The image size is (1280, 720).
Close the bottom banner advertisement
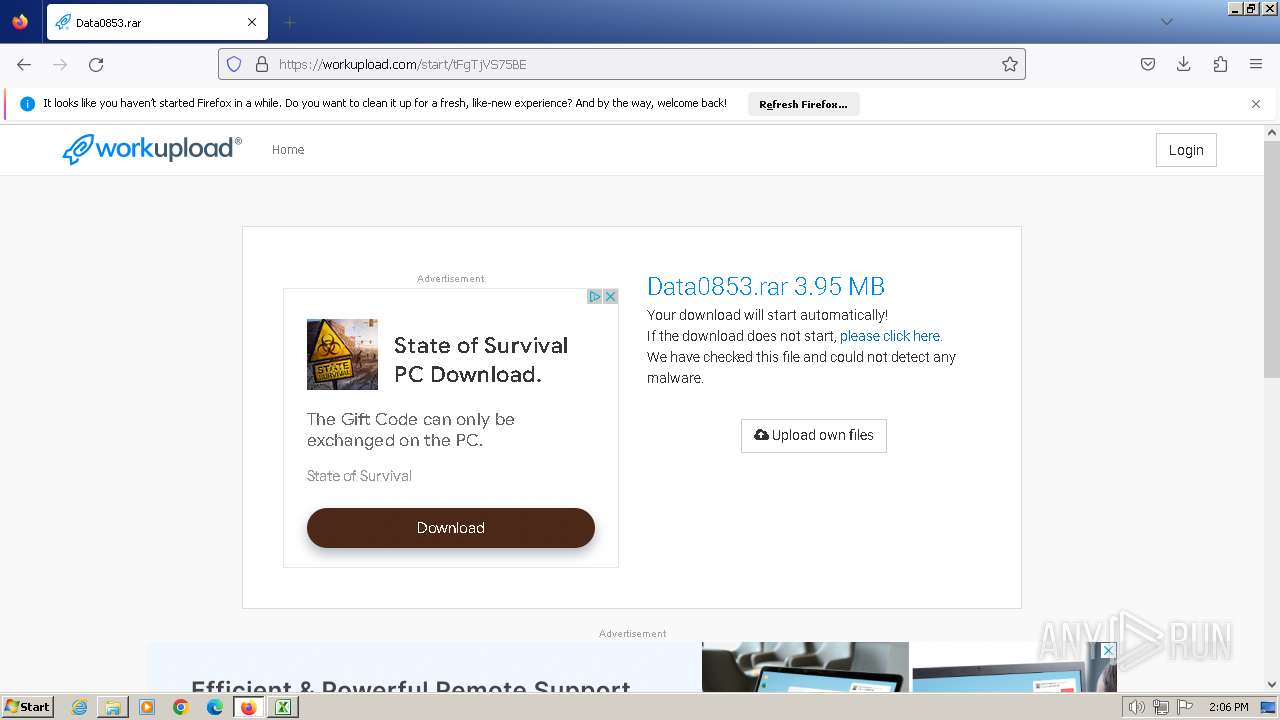pyautogui.click(x=1108, y=651)
